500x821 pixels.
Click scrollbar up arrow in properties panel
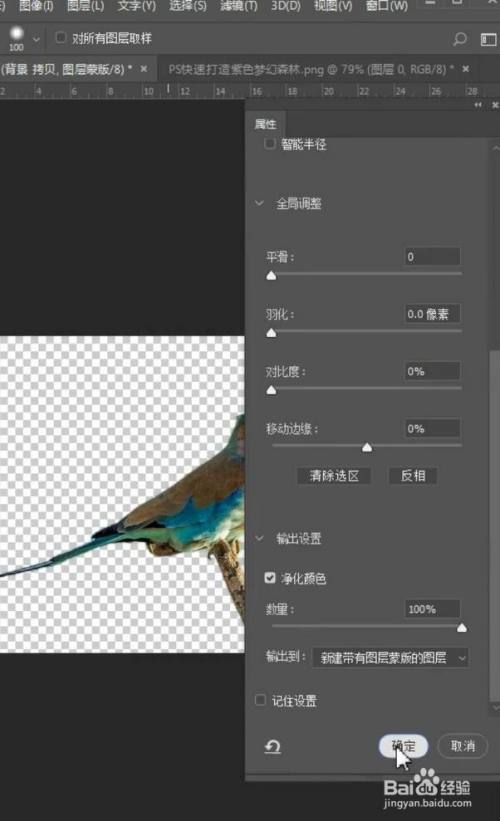495,148
